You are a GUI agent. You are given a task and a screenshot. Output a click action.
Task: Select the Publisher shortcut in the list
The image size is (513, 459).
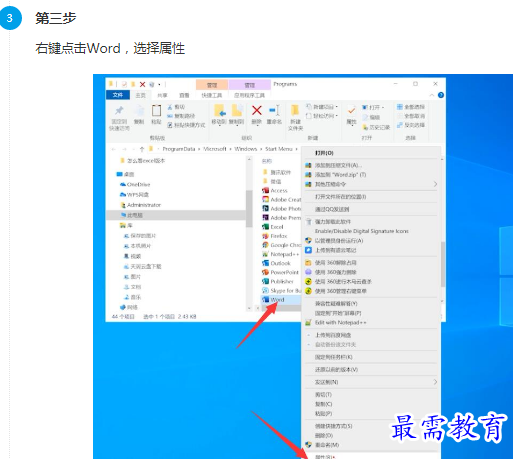[278, 281]
